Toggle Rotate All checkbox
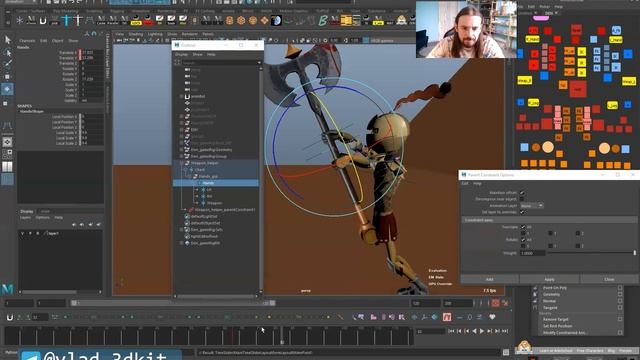The height and width of the screenshot is (360, 640). click(x=523, y=240)
